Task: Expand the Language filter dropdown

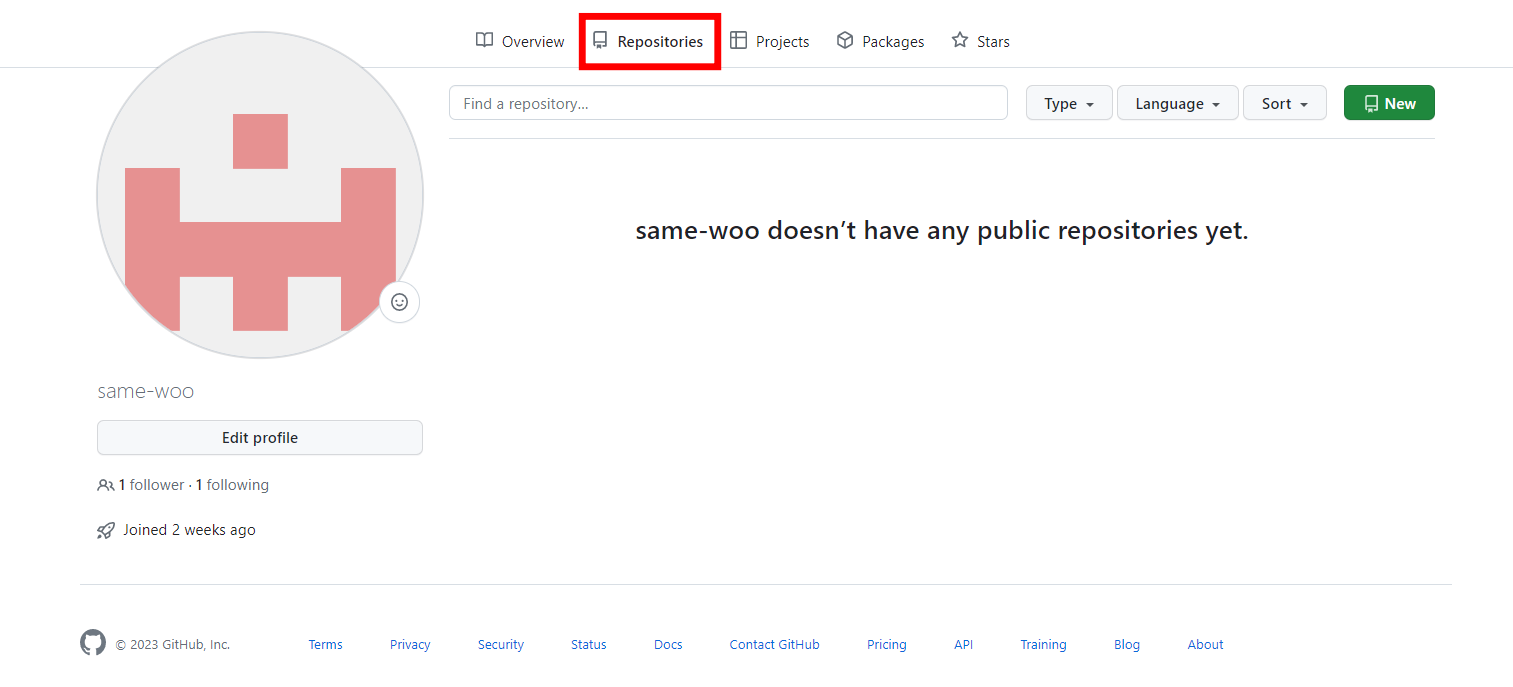Action: coord(1178,103)
